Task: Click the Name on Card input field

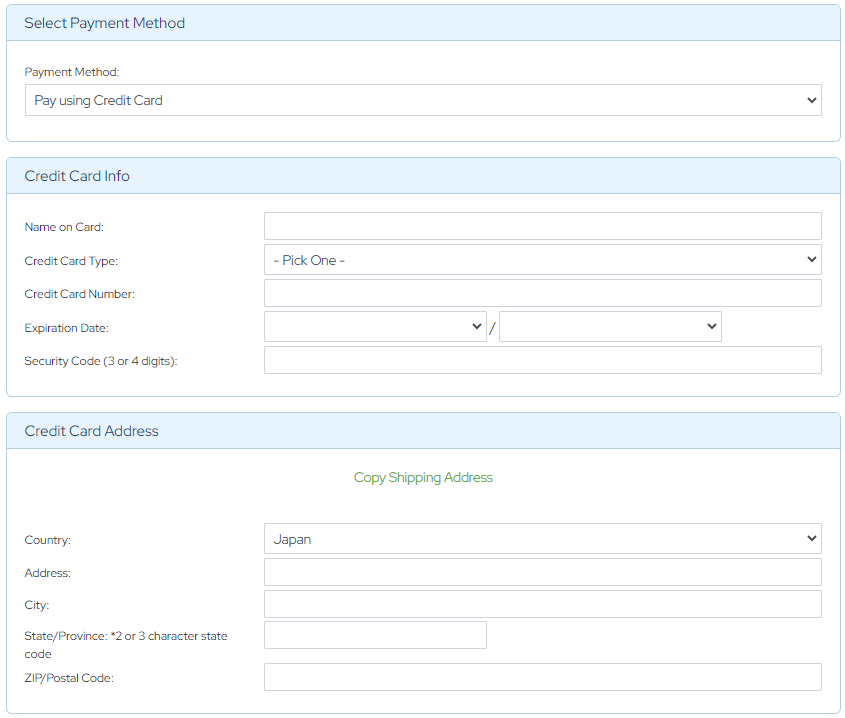Action: (x=542, y=226)
